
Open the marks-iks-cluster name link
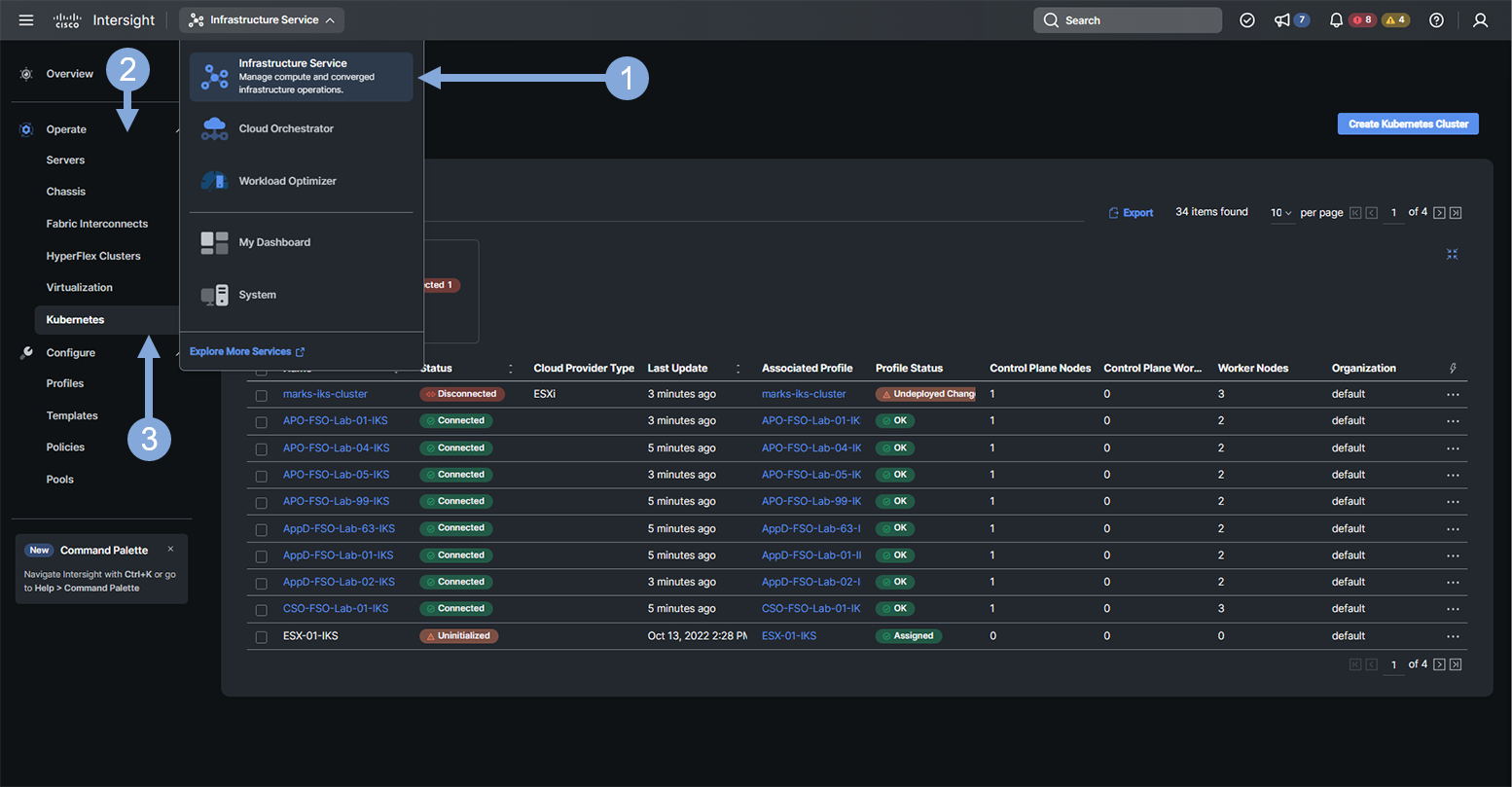325,394
